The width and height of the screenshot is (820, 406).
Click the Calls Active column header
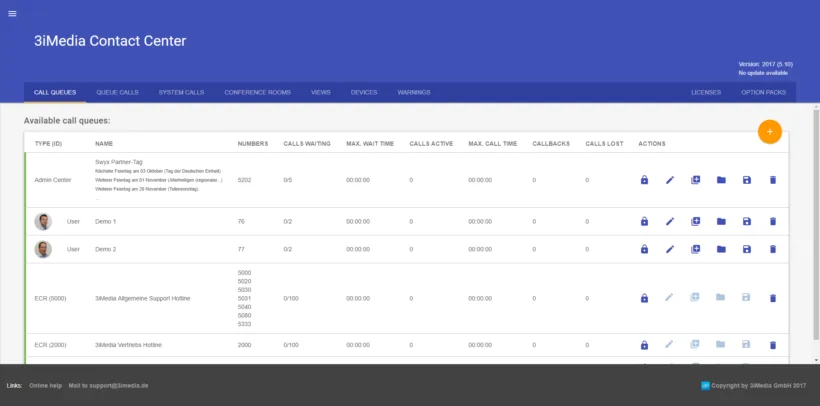[431, 144]
